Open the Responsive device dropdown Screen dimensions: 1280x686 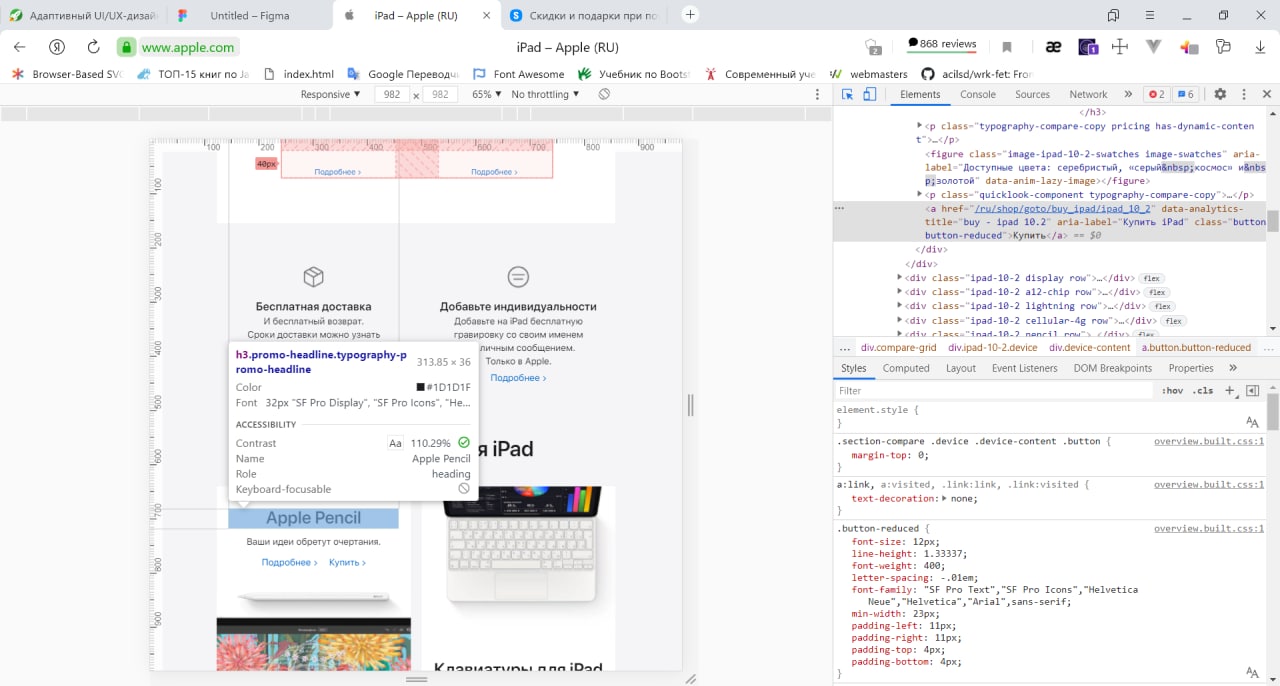click(x=331, y=94)
